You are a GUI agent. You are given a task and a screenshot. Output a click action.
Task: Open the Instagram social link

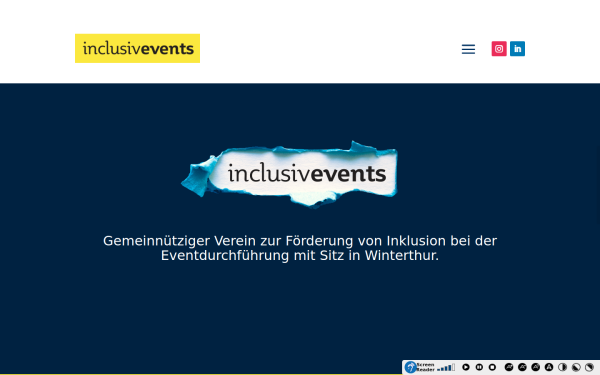pyautogui.click(x=499, y=49)
